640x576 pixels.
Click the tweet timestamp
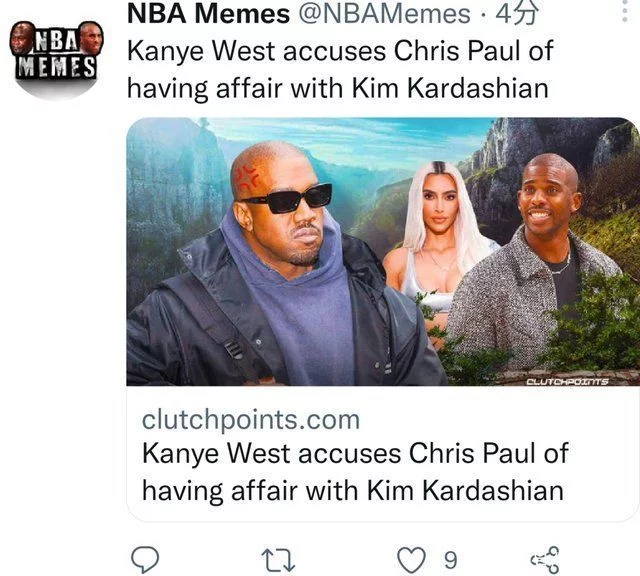[517, 14]
